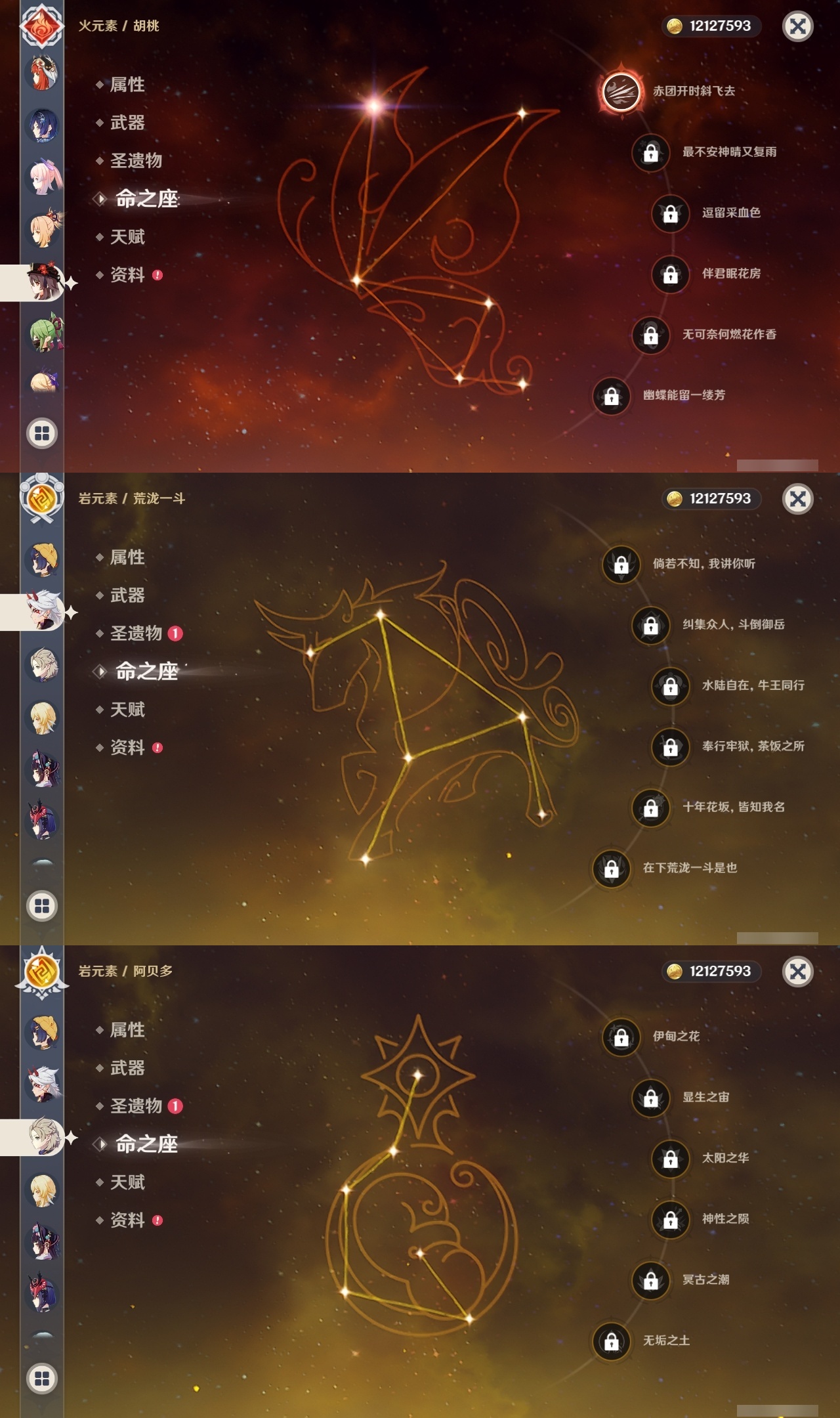This screenshot has height=1418, width=840.
Task: Select locked constellation 最不安神晴又复雨
Action: (x=651, y=152)
